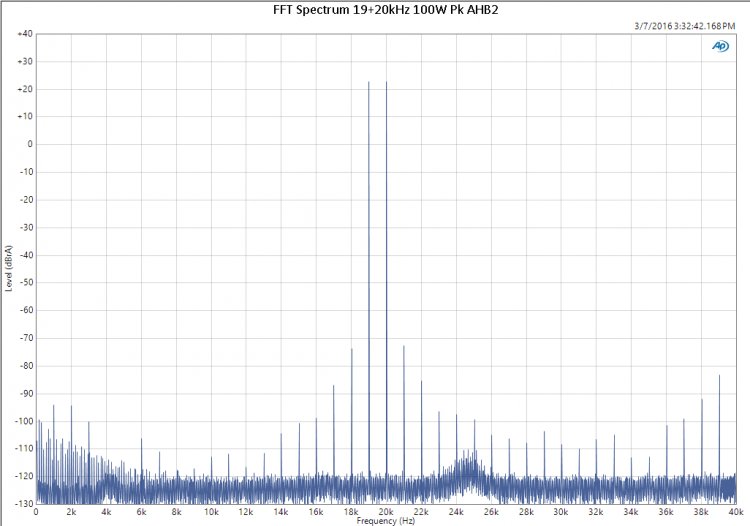
Task: Click the '+40' Y-axis tick label
Action: click(x=25, y=34)
